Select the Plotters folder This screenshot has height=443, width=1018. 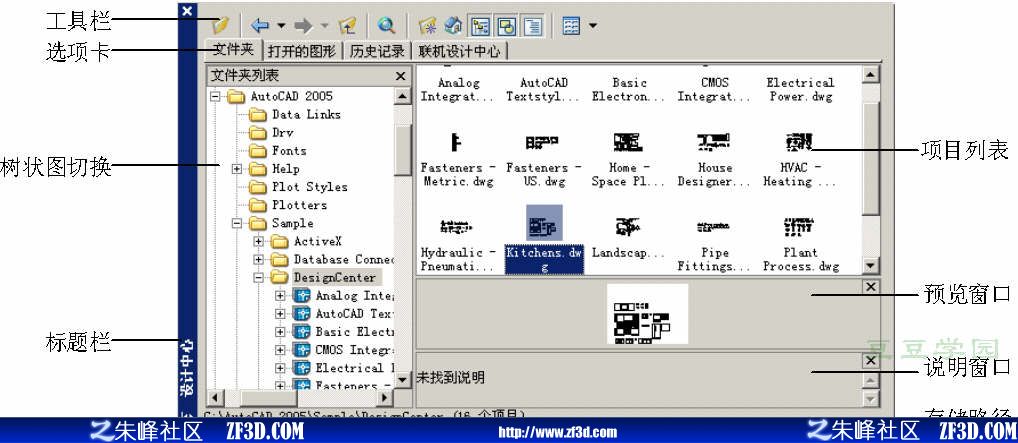click(x=299, y=205)
